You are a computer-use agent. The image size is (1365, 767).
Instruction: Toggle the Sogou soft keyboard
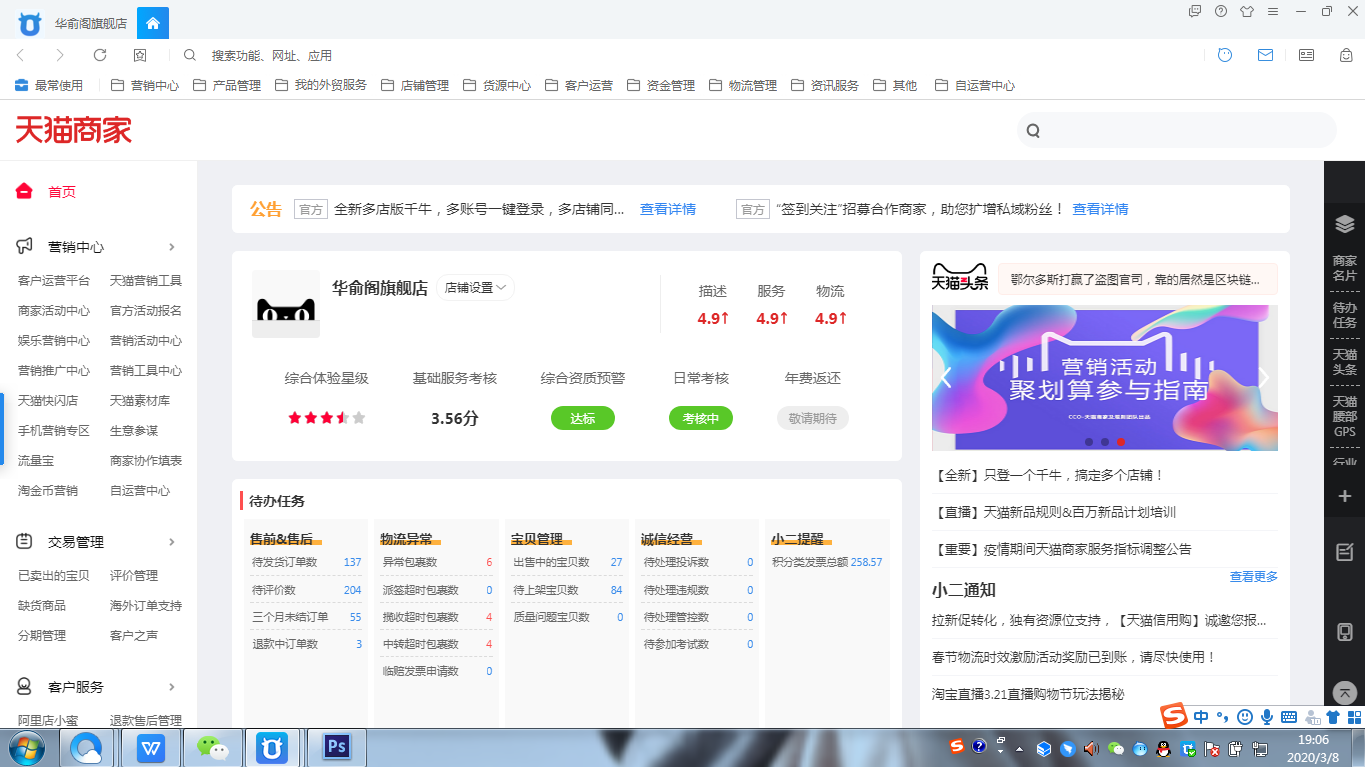[1289, 716]
